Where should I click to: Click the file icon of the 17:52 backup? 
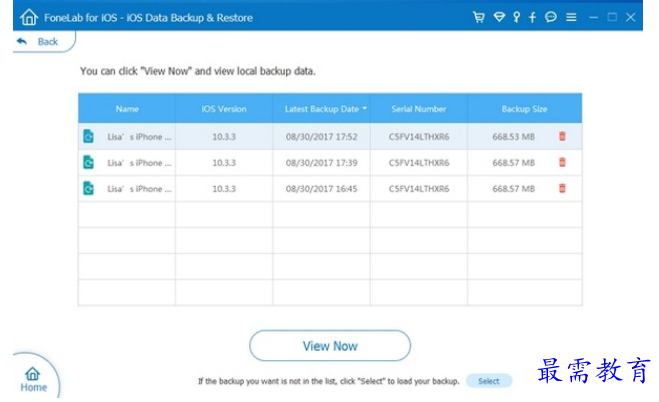tap(88, 137)
